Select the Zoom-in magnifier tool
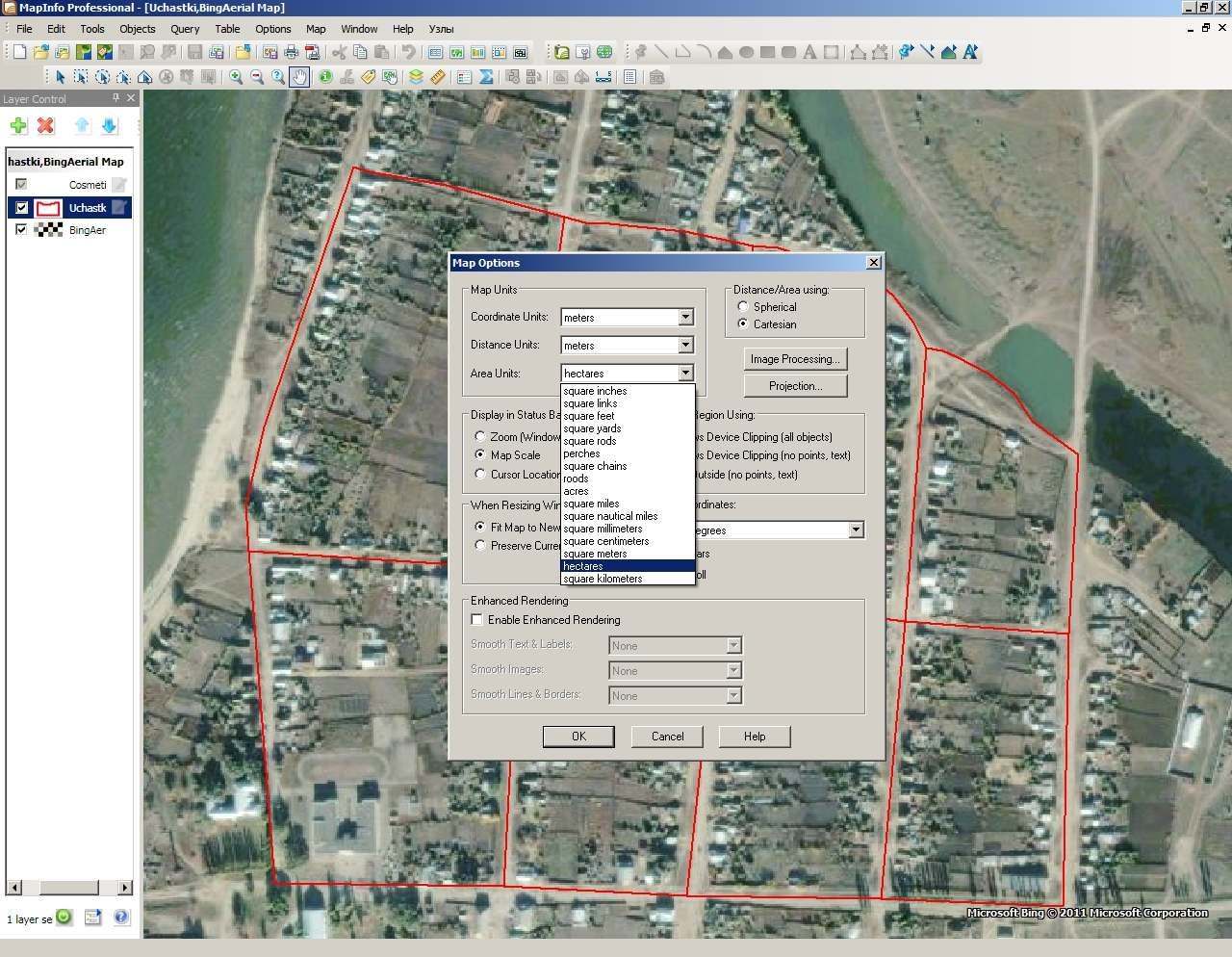Image resolution: width=1232 pixels, height=957 pixels. [x=236, y=77]
